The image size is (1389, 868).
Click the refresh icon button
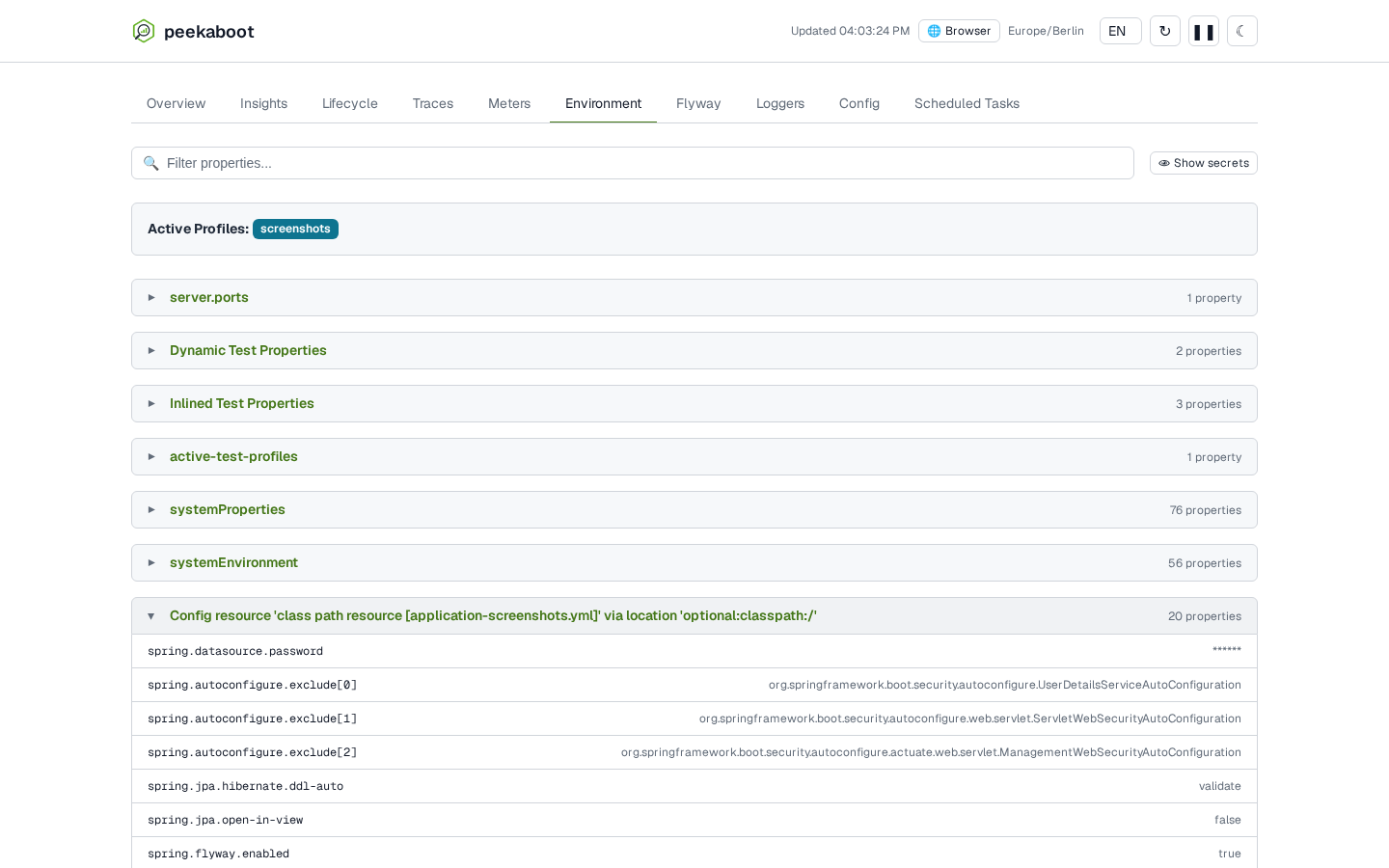(1165, 31)
